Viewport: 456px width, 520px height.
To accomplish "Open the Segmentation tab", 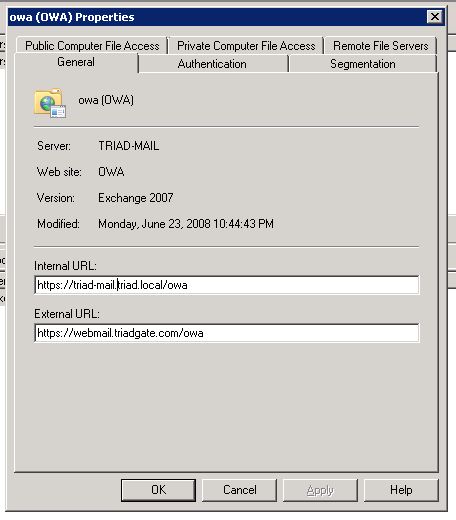I will point(363,64).
